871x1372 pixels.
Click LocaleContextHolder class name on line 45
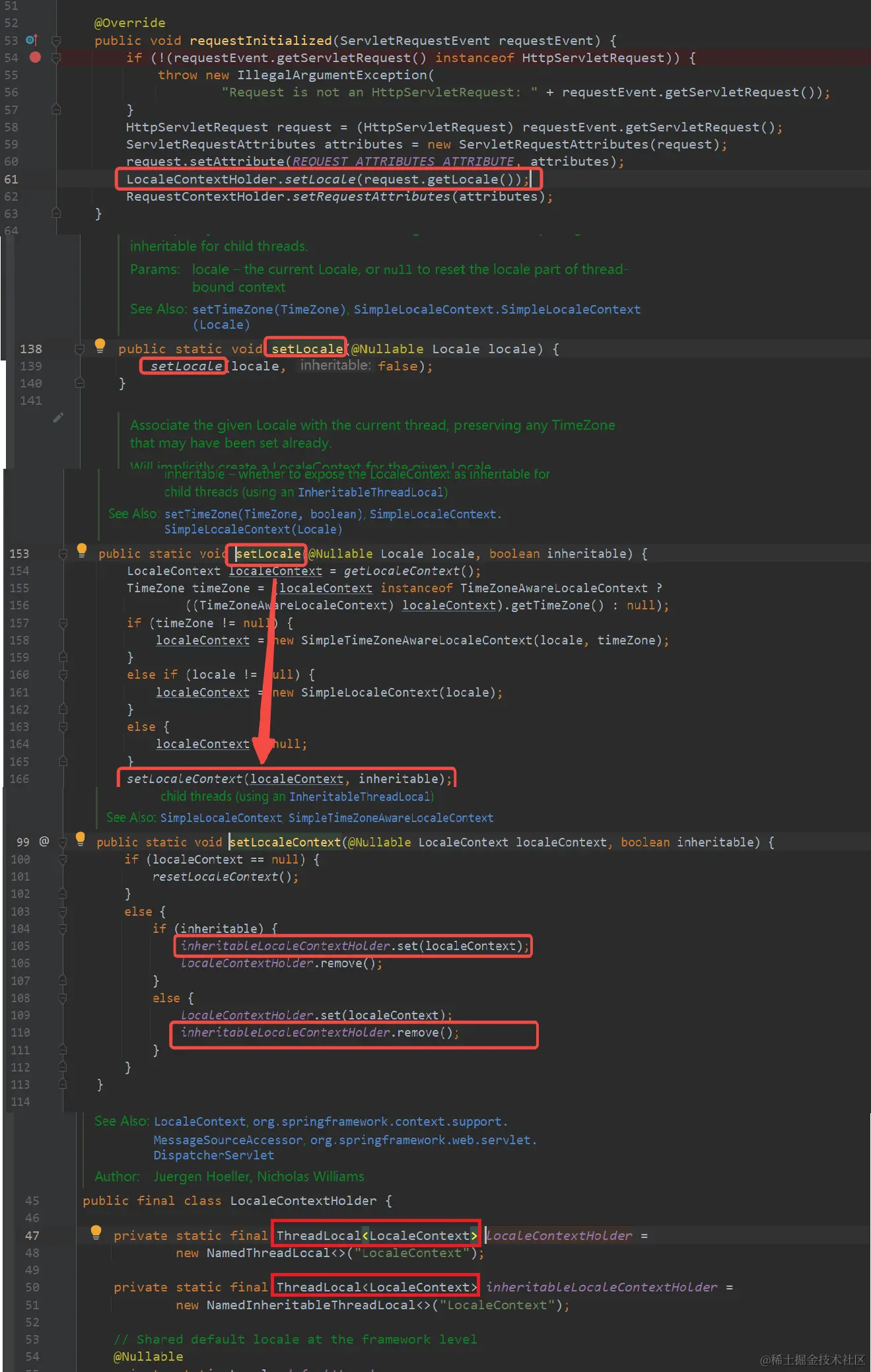303,1200
